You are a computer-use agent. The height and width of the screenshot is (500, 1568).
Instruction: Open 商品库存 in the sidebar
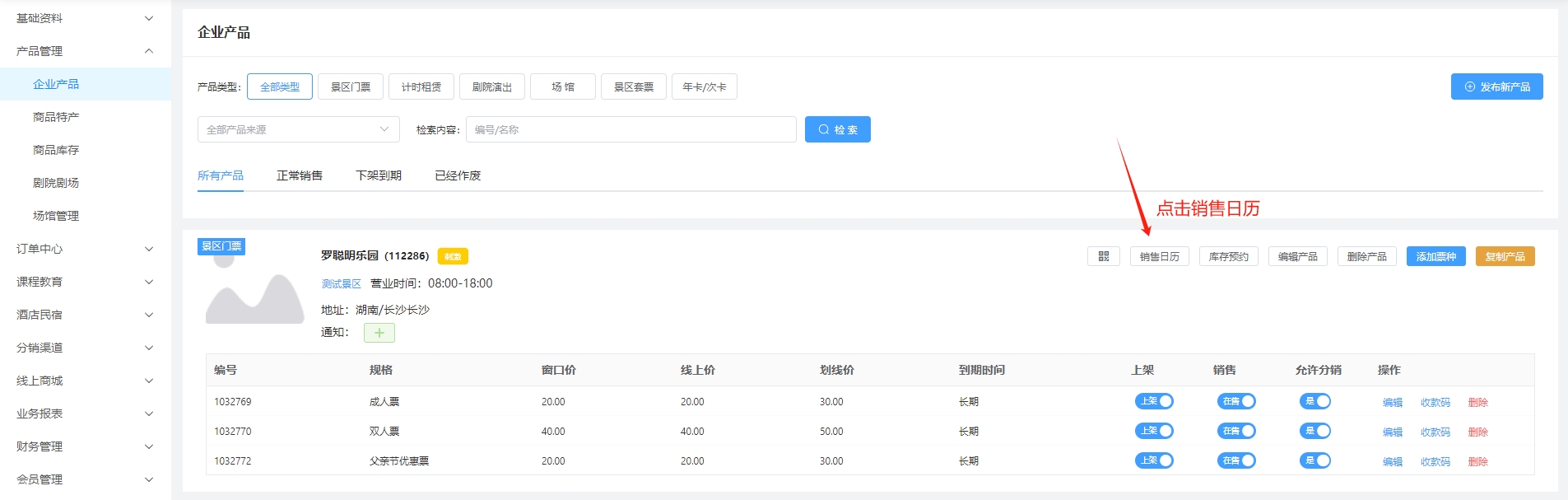pos(56,150)
